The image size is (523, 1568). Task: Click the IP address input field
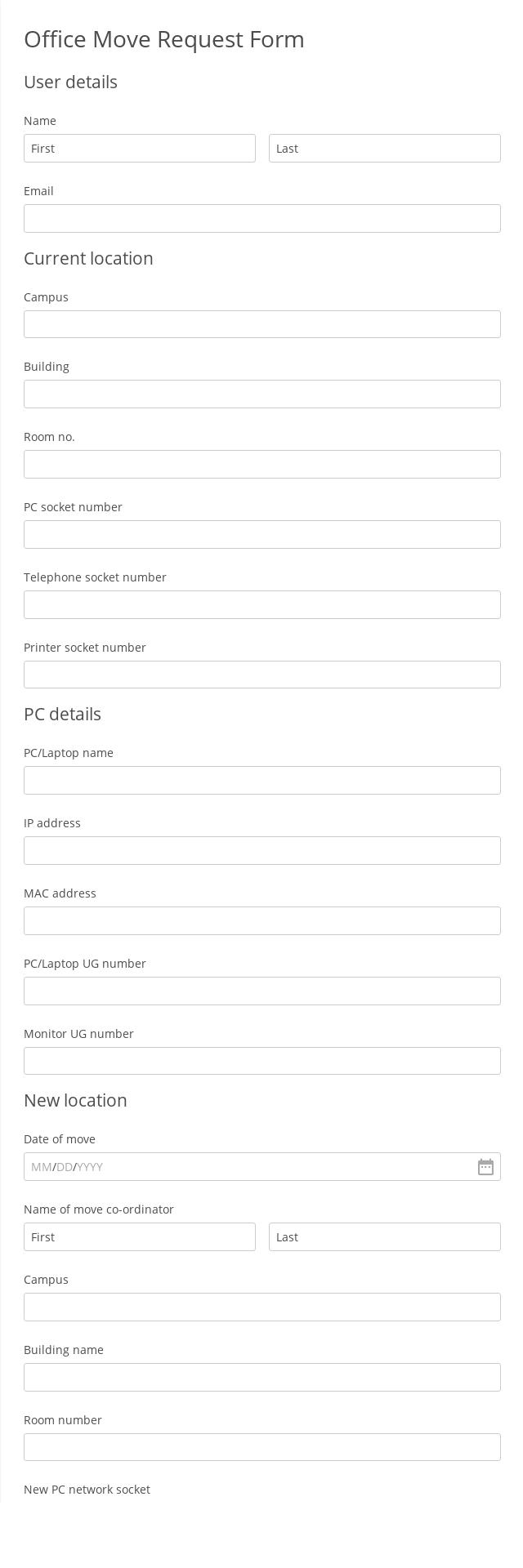point(261,850)
